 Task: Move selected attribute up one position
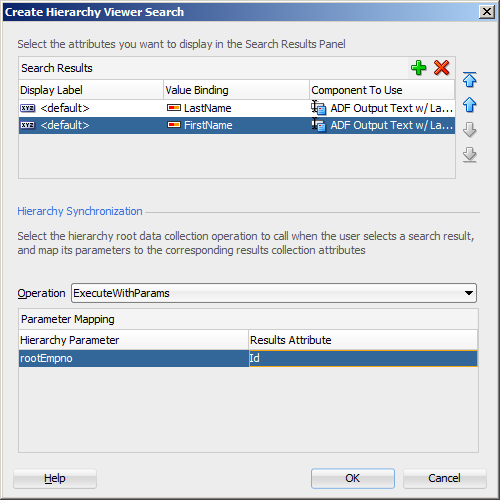(x=470, y=105)
